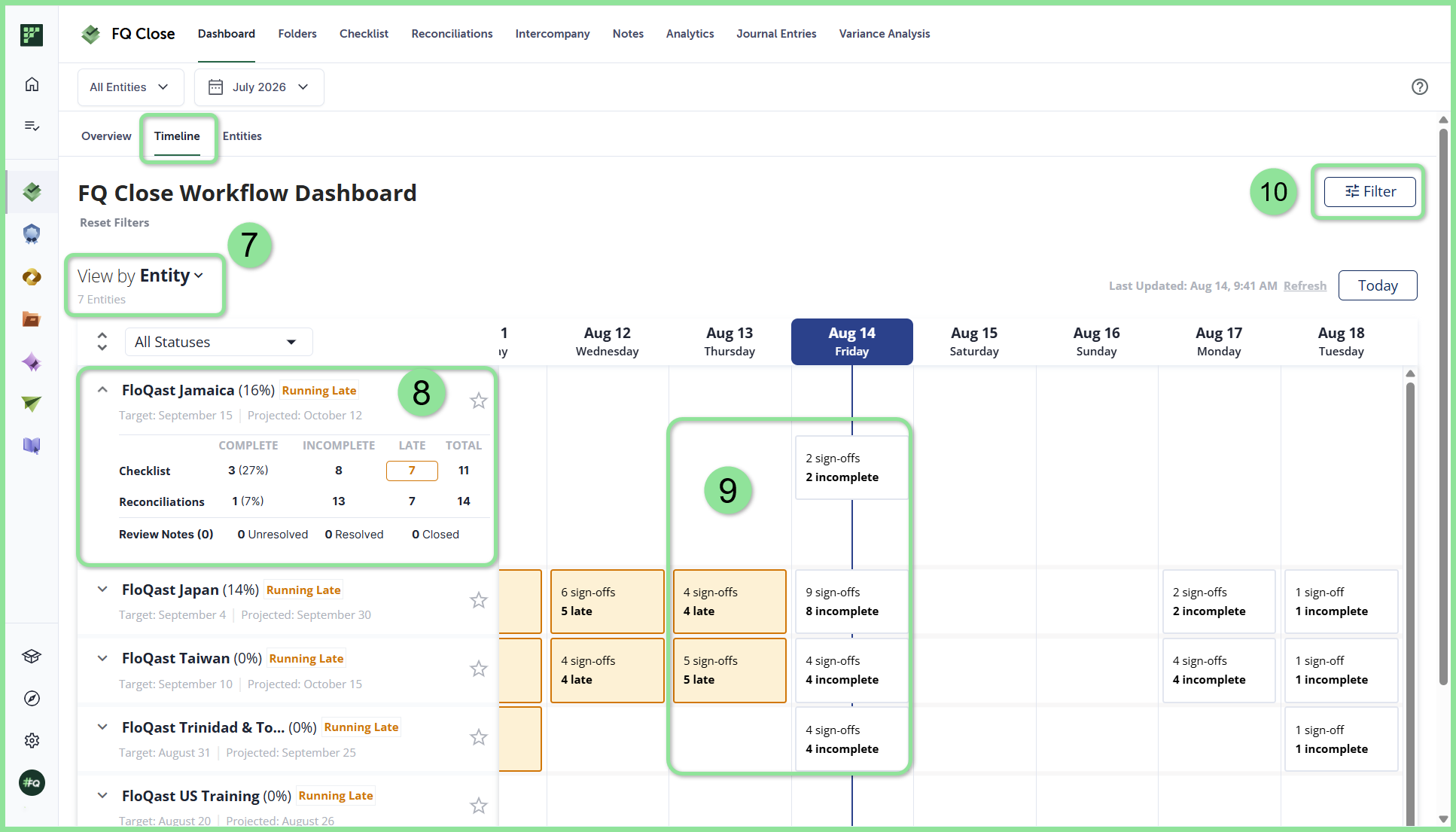This screenshot has width=1456, height=832.
Task: Star the FloQast Japan entity
Action: tap(479, 600)
